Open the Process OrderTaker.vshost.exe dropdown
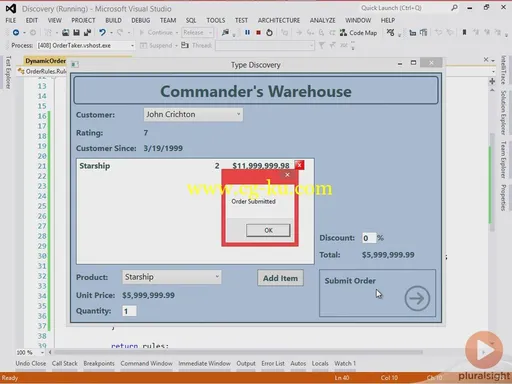Screen dimensions: 512x384 (x=86, y=45)
